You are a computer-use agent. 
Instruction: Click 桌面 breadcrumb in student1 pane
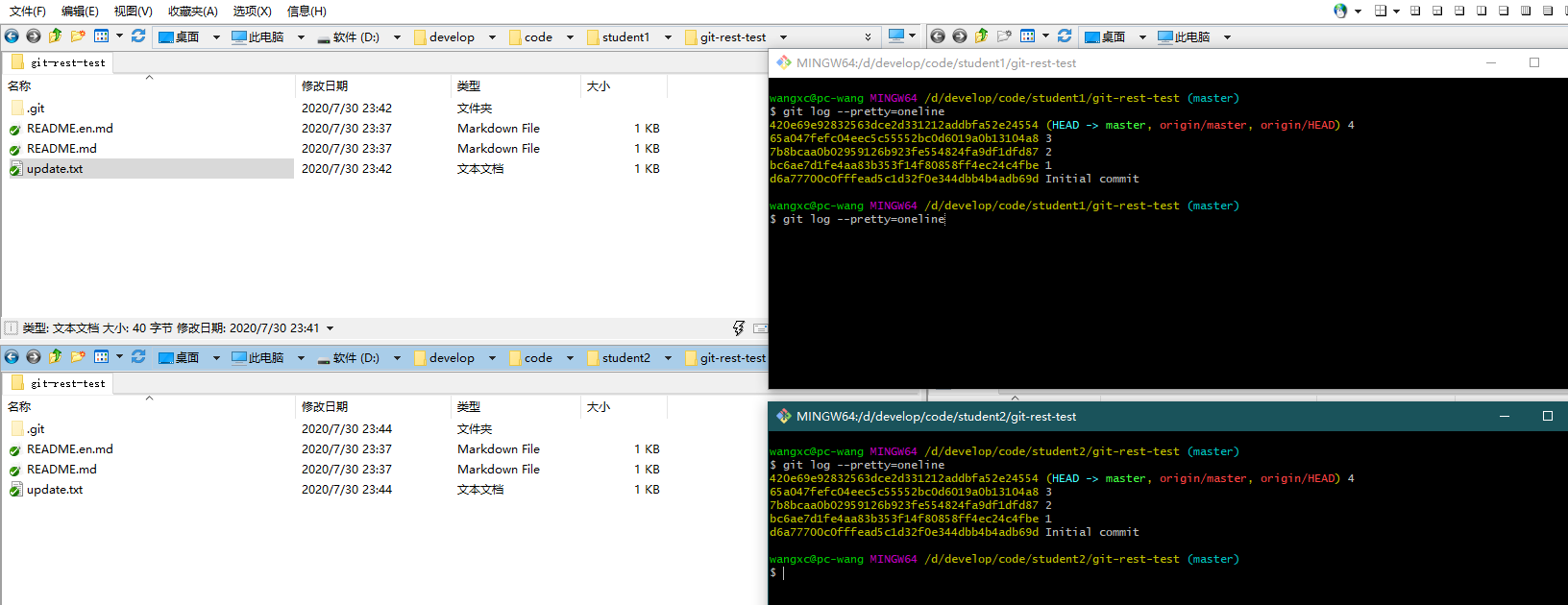(x=179, y=37)
